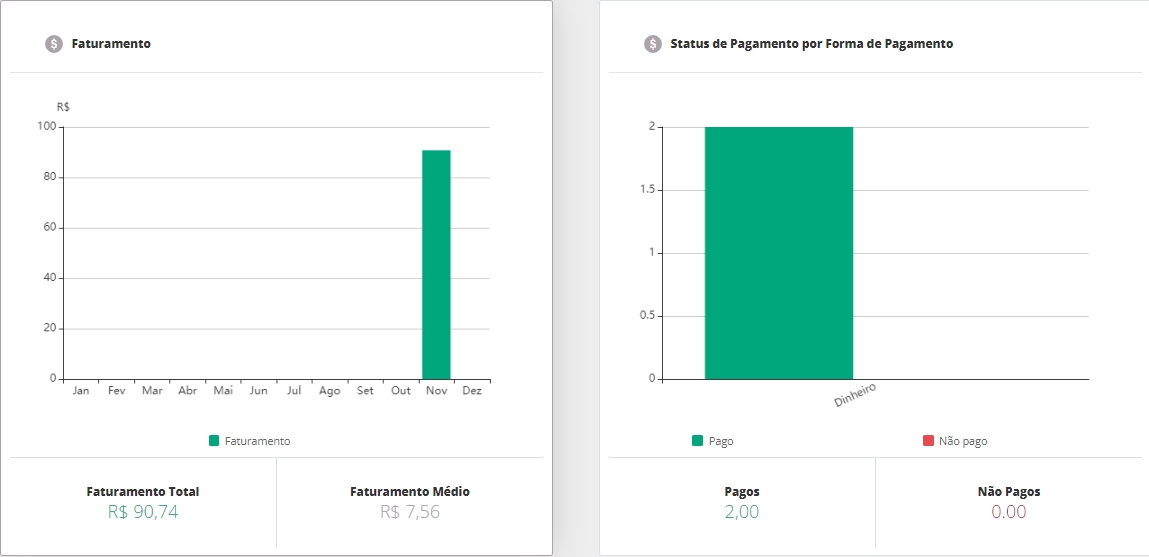The image size is (1149, 557).
Task: Click the Jan label on the month axis
Action: [81, 391]
